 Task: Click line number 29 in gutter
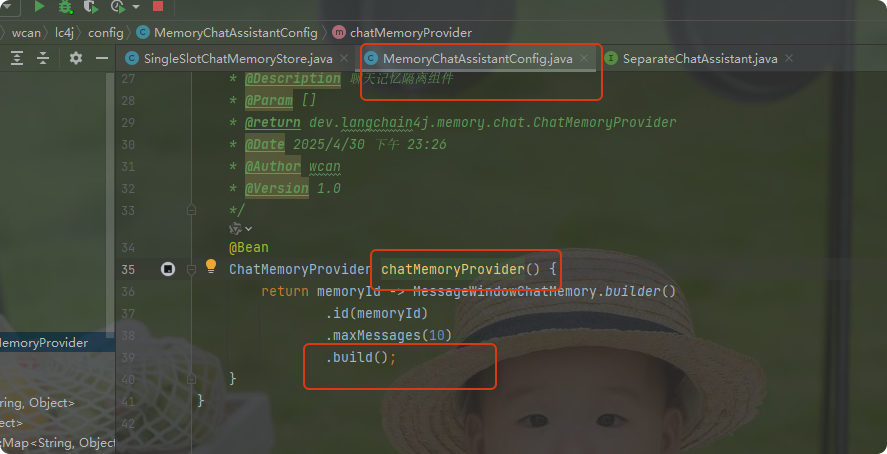click(128, 123)
